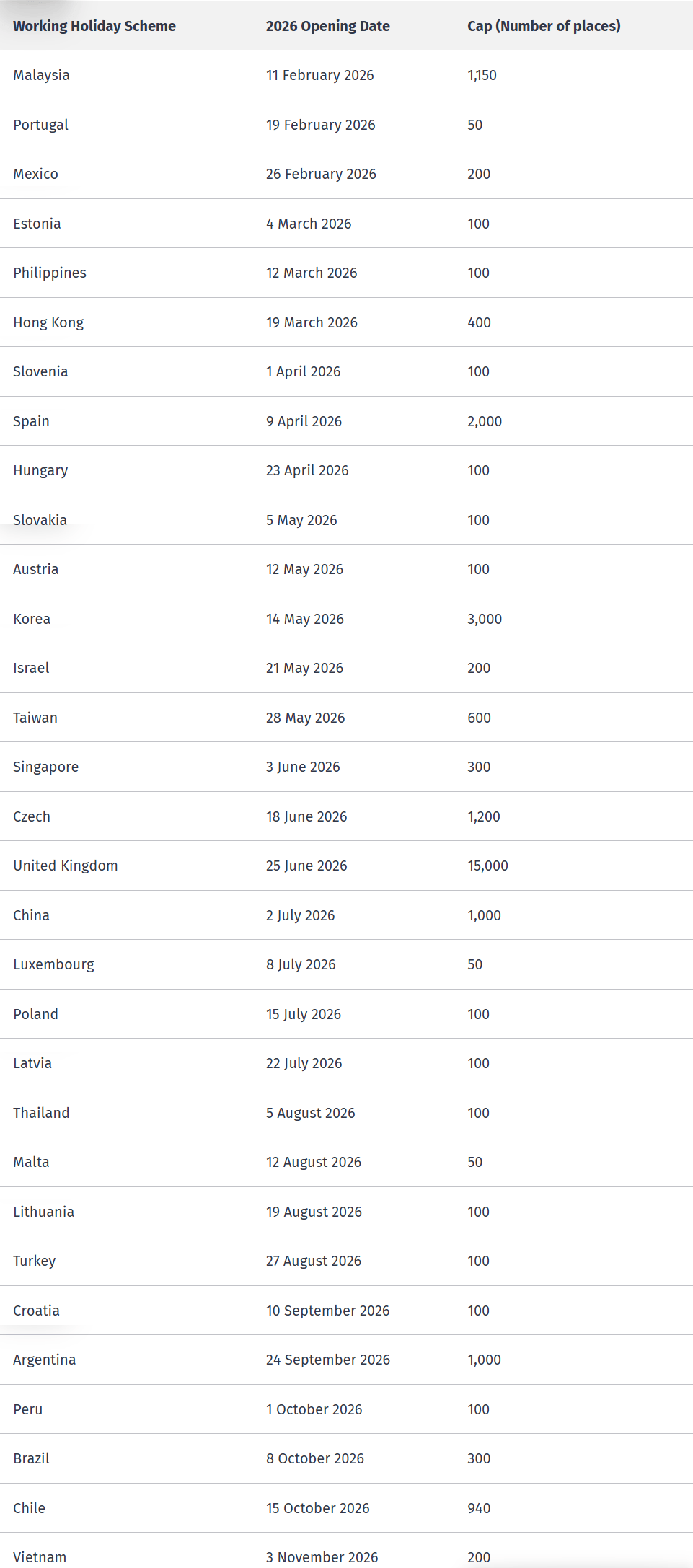Click Spain's cap value of 2,000
This screenshot has width=693, height=1568.
tap(485, 421)
